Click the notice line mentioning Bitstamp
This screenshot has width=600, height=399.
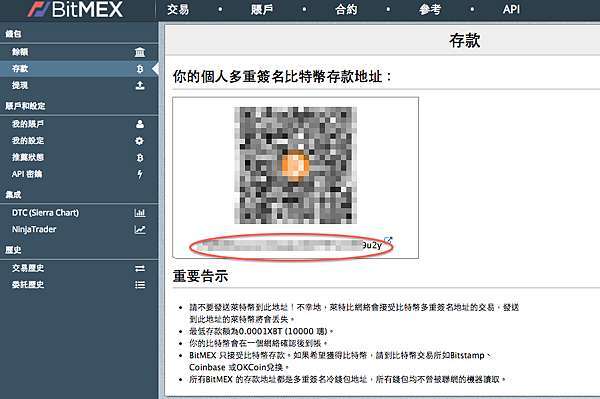coord(340,361)
